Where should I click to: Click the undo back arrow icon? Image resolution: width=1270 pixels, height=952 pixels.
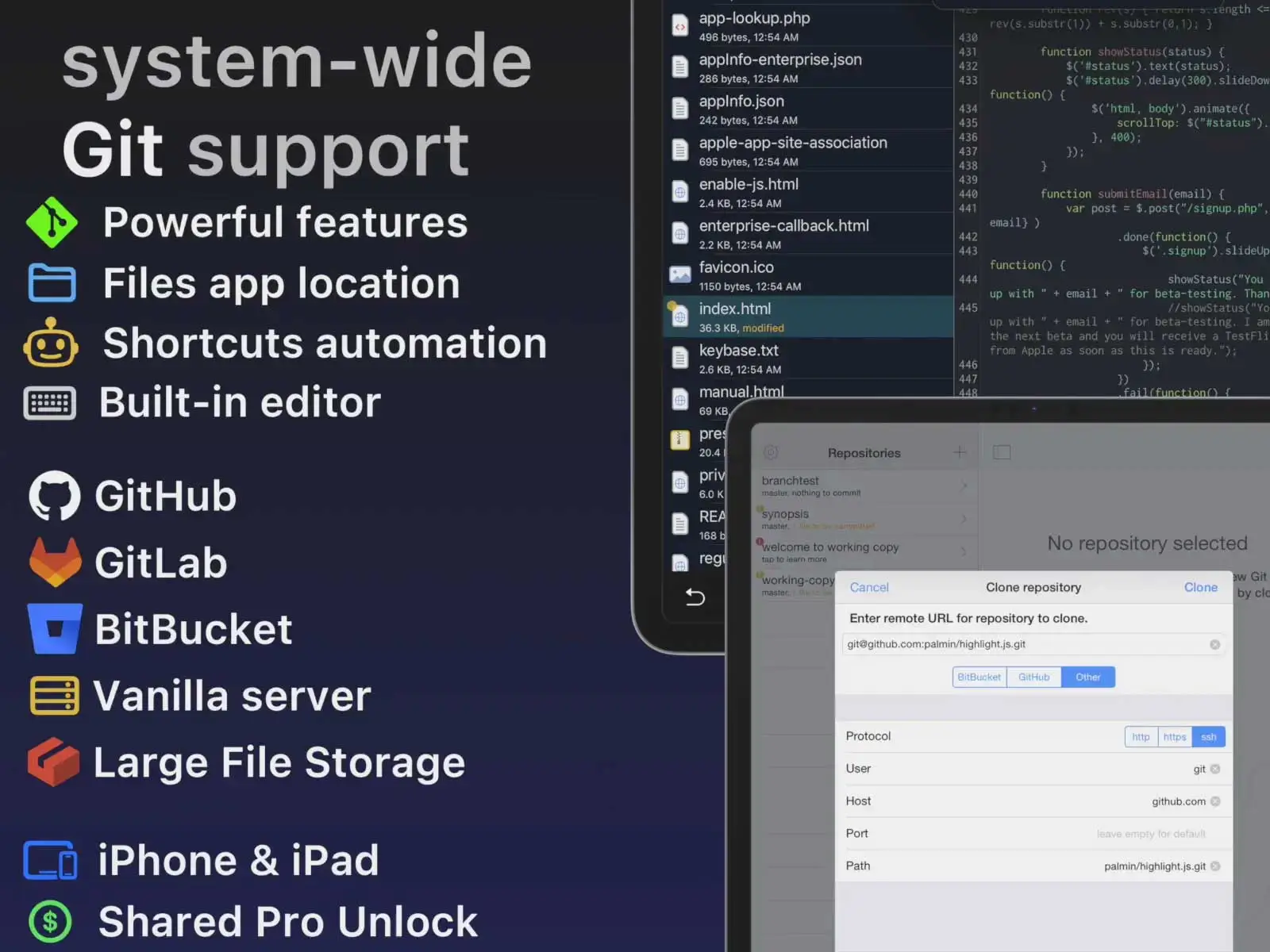tap(695, 597)
